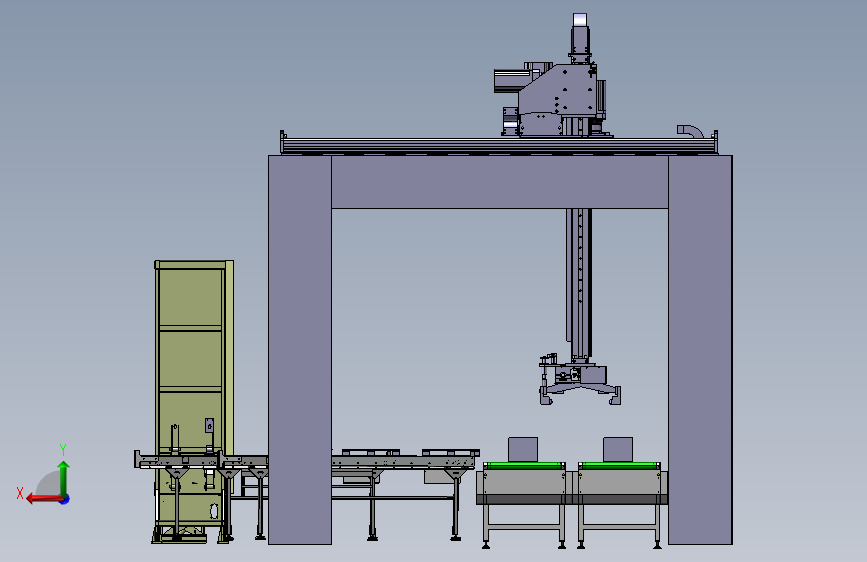The width and height of the screenshot is (867, 562).
Task: Select the right green-belt conveyor table
Action: pyautogui.click(x=620, y=504)
